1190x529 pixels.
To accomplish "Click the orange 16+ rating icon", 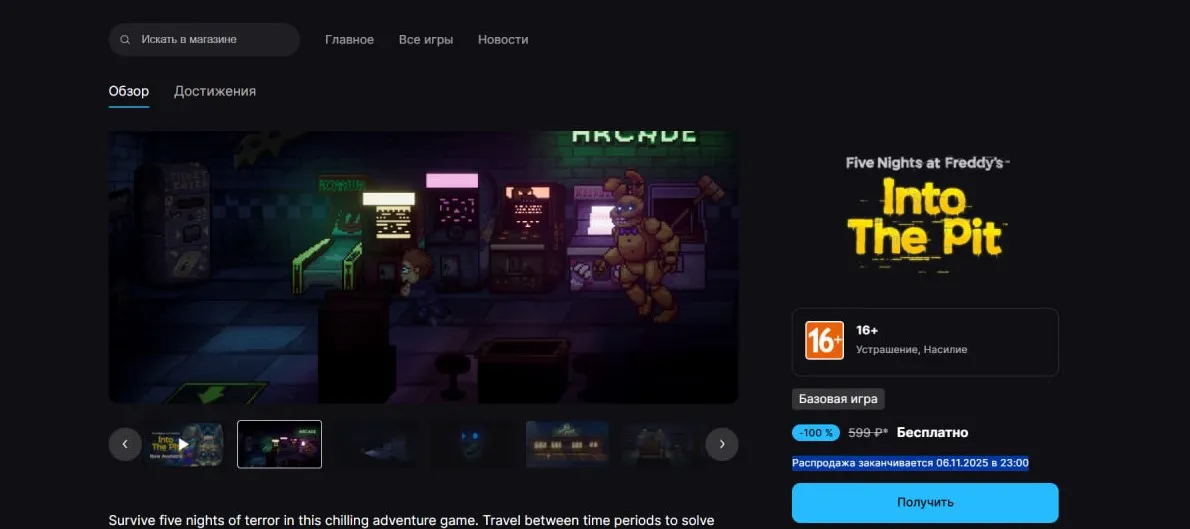I will tap(824, 340).
